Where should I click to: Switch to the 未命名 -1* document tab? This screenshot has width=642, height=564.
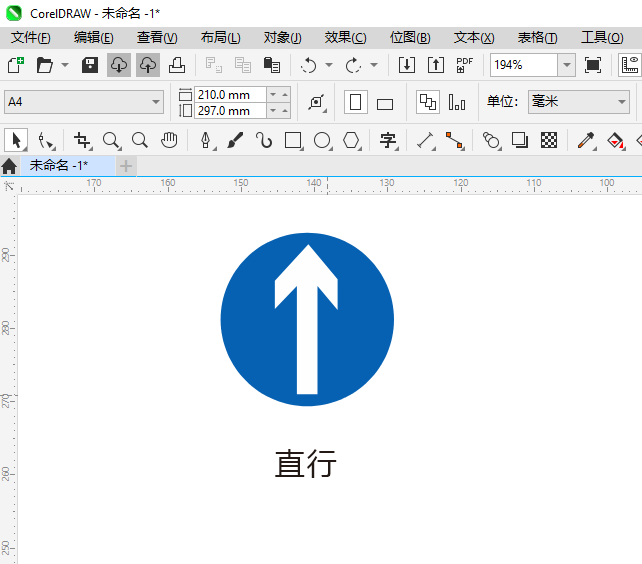68,165
